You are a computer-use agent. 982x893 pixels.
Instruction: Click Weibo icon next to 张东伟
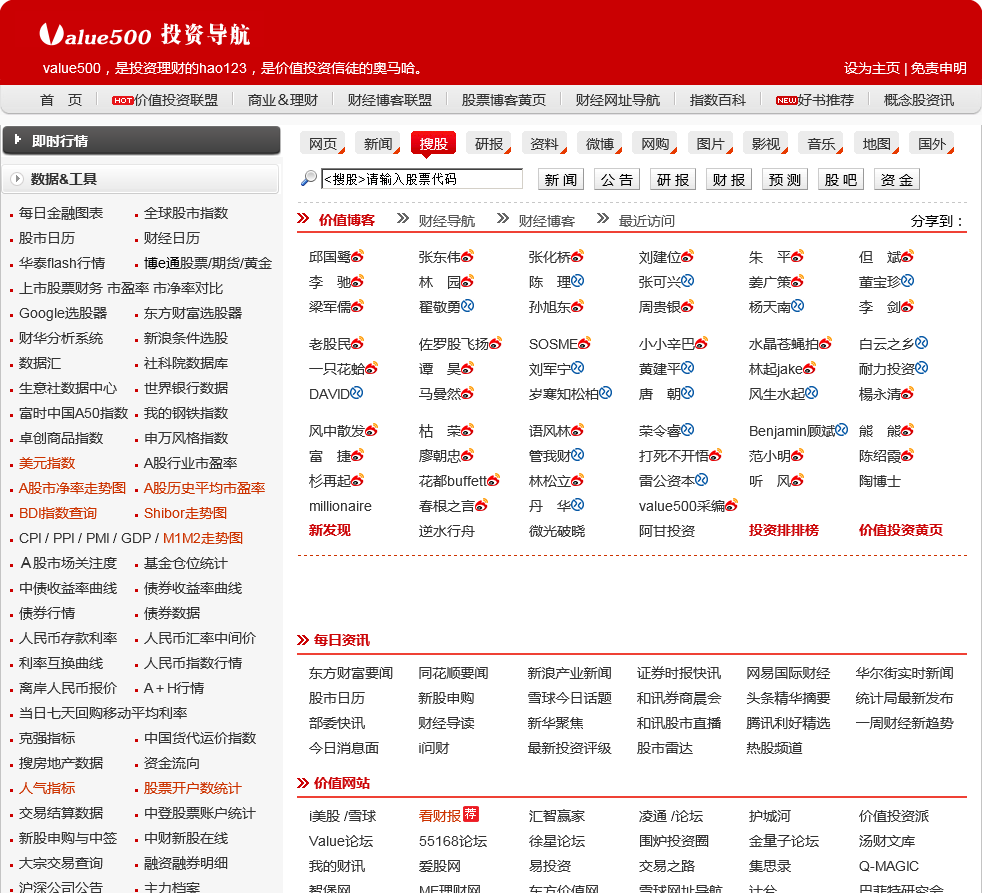[x=467, y=256]
